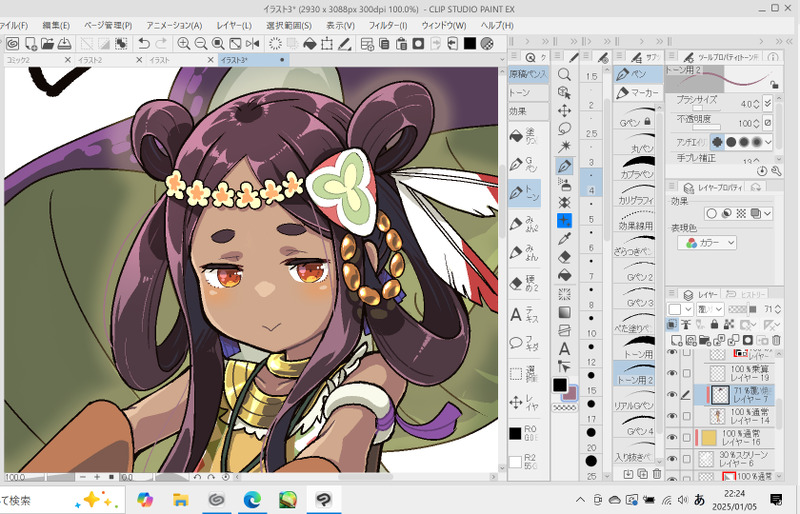
Task: Hide layer レイヤー 6 via eye icon
Action: (672, 458)
